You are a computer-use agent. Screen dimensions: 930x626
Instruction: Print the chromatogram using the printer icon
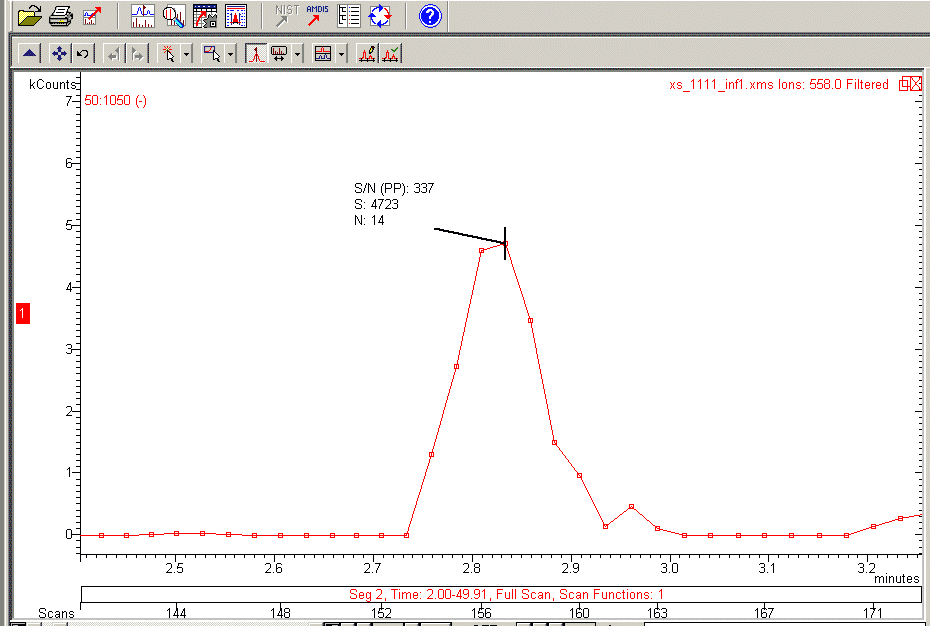[61, 15]
